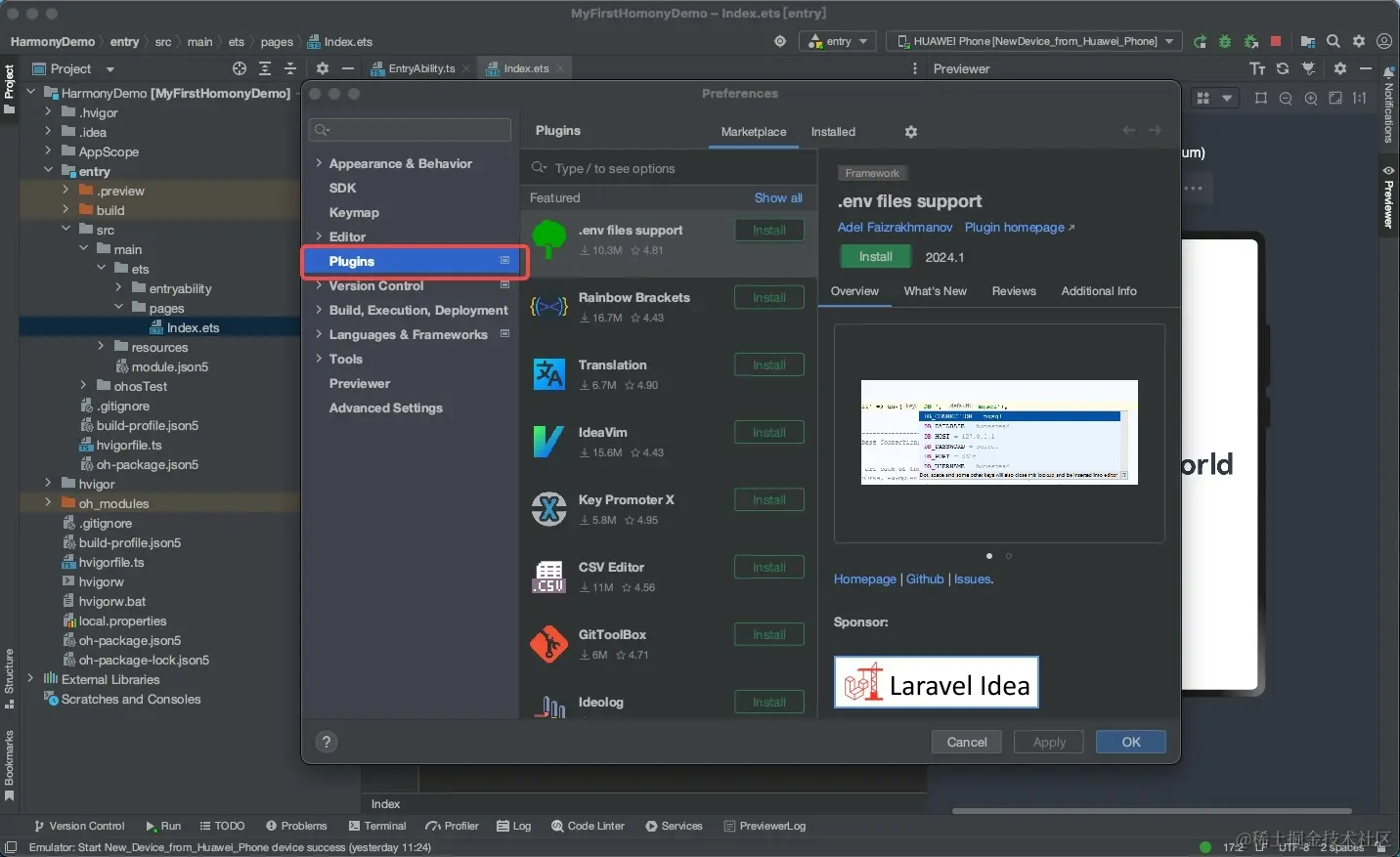Expand Tools settings category

[319, 359]
